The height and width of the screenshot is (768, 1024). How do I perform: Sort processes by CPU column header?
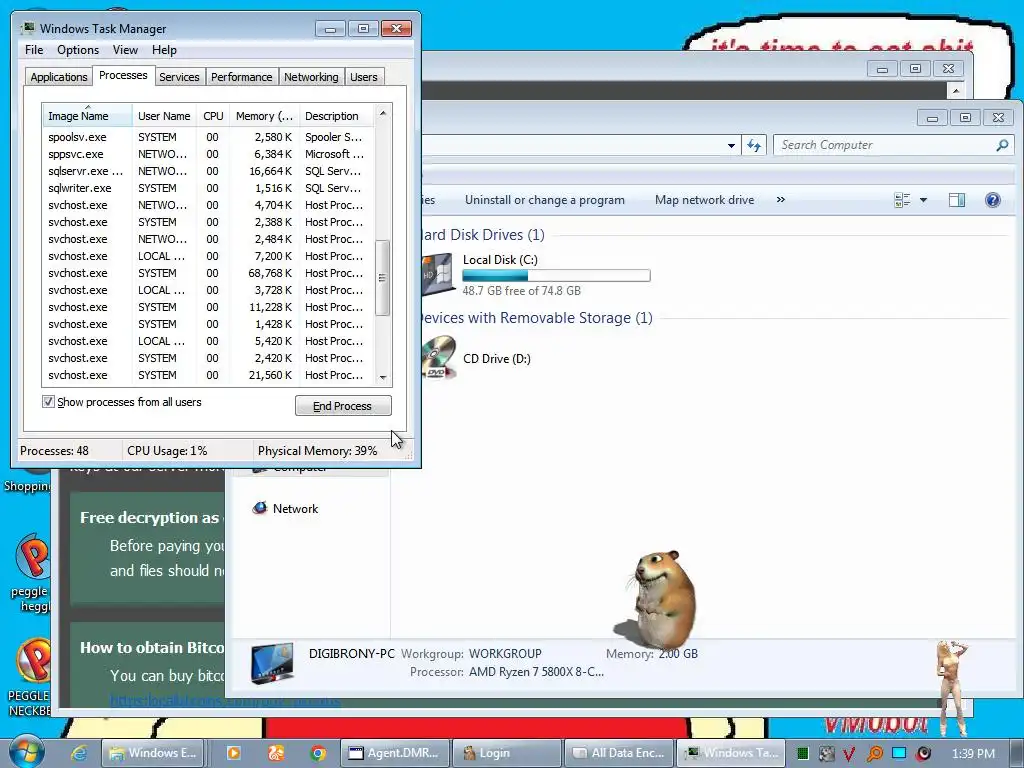(213, 116)
